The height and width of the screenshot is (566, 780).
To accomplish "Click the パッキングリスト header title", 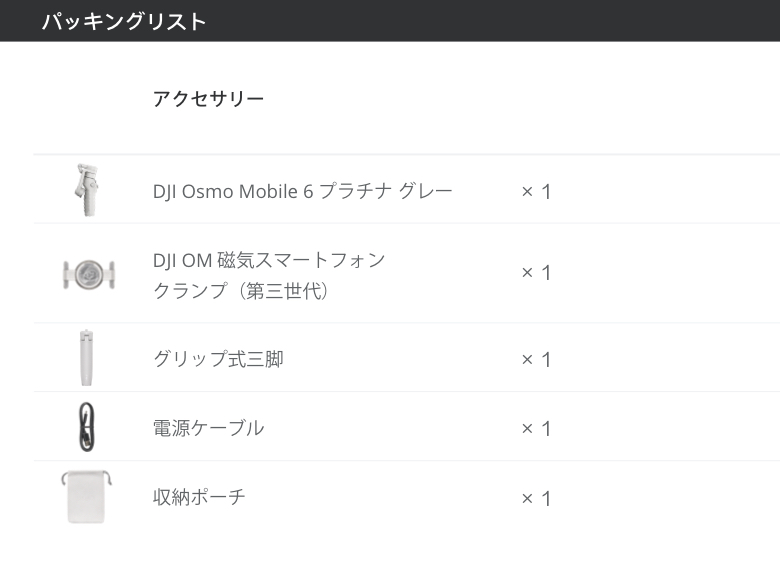I will 124,21.
